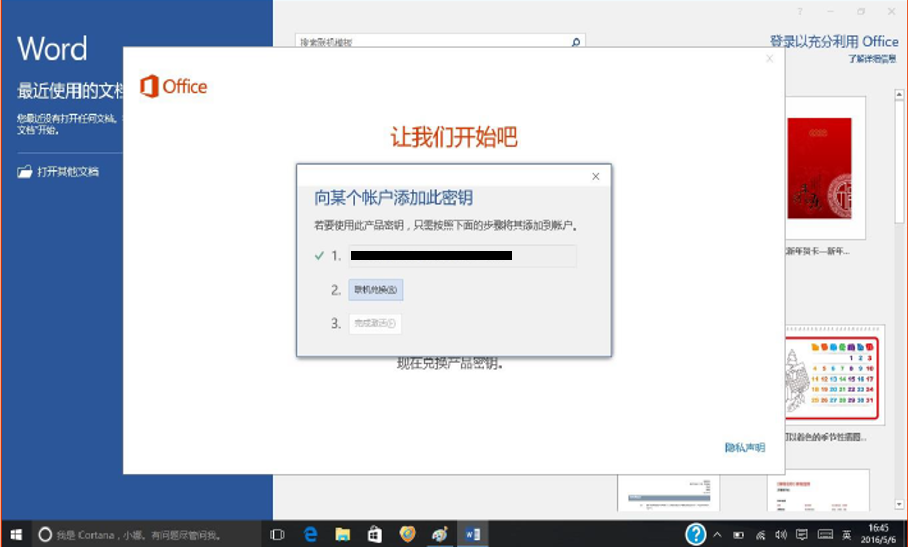Click the paint-style app icon in the taskbar
The image size is (908, 547).
pyautogui.click(x=440, y=534)
